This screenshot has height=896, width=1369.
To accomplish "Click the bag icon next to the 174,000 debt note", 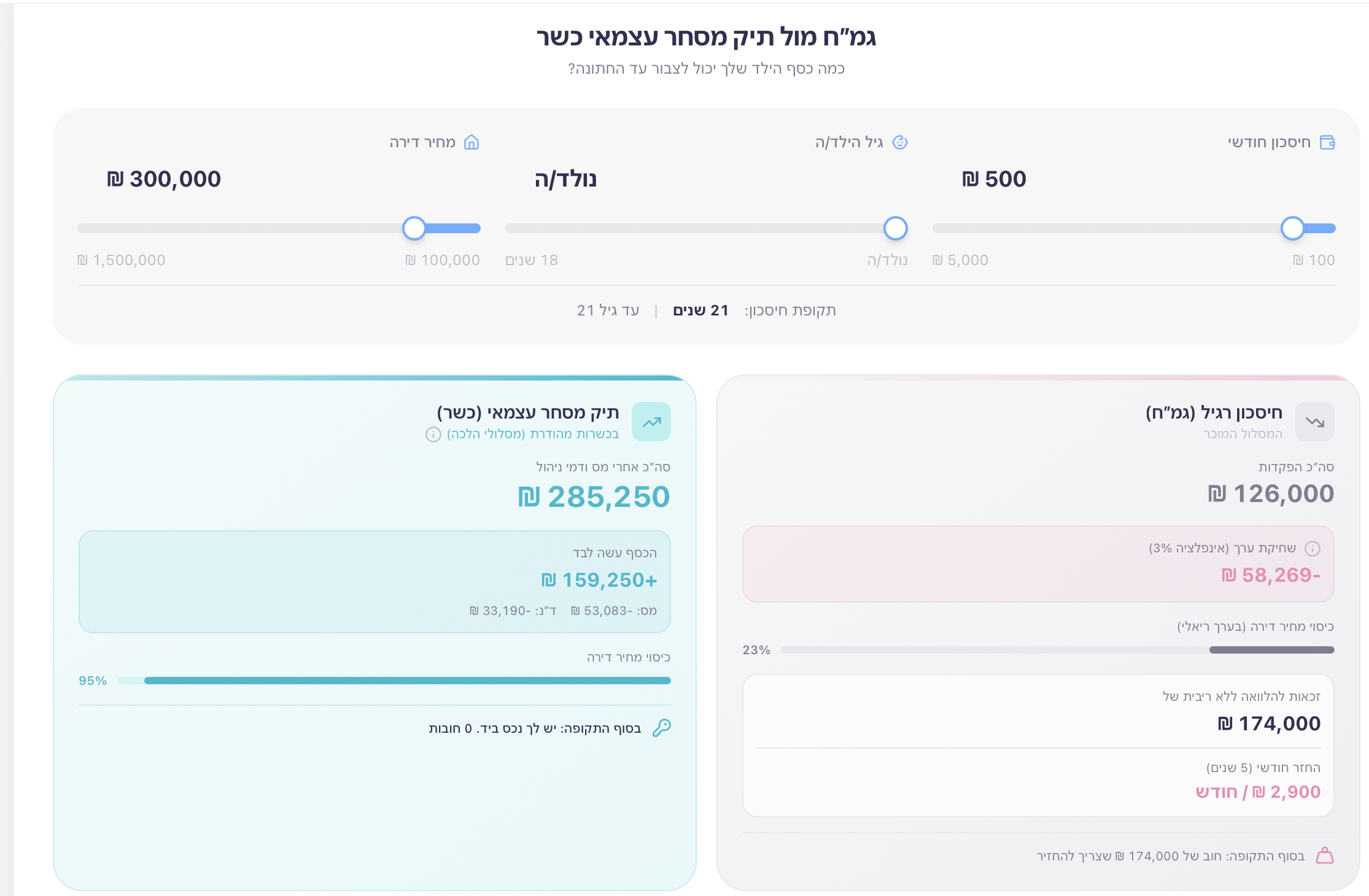I will pyautogui.click(x=1324, y=854).
